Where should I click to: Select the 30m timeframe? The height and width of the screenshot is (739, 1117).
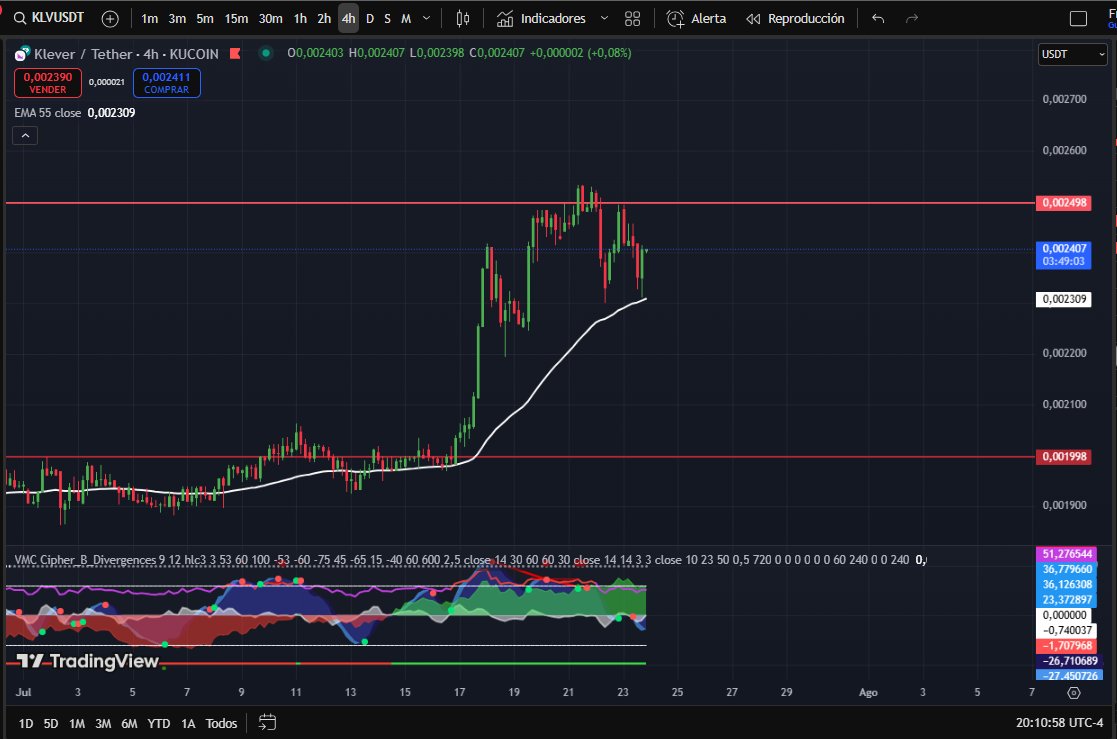[270, 19]
